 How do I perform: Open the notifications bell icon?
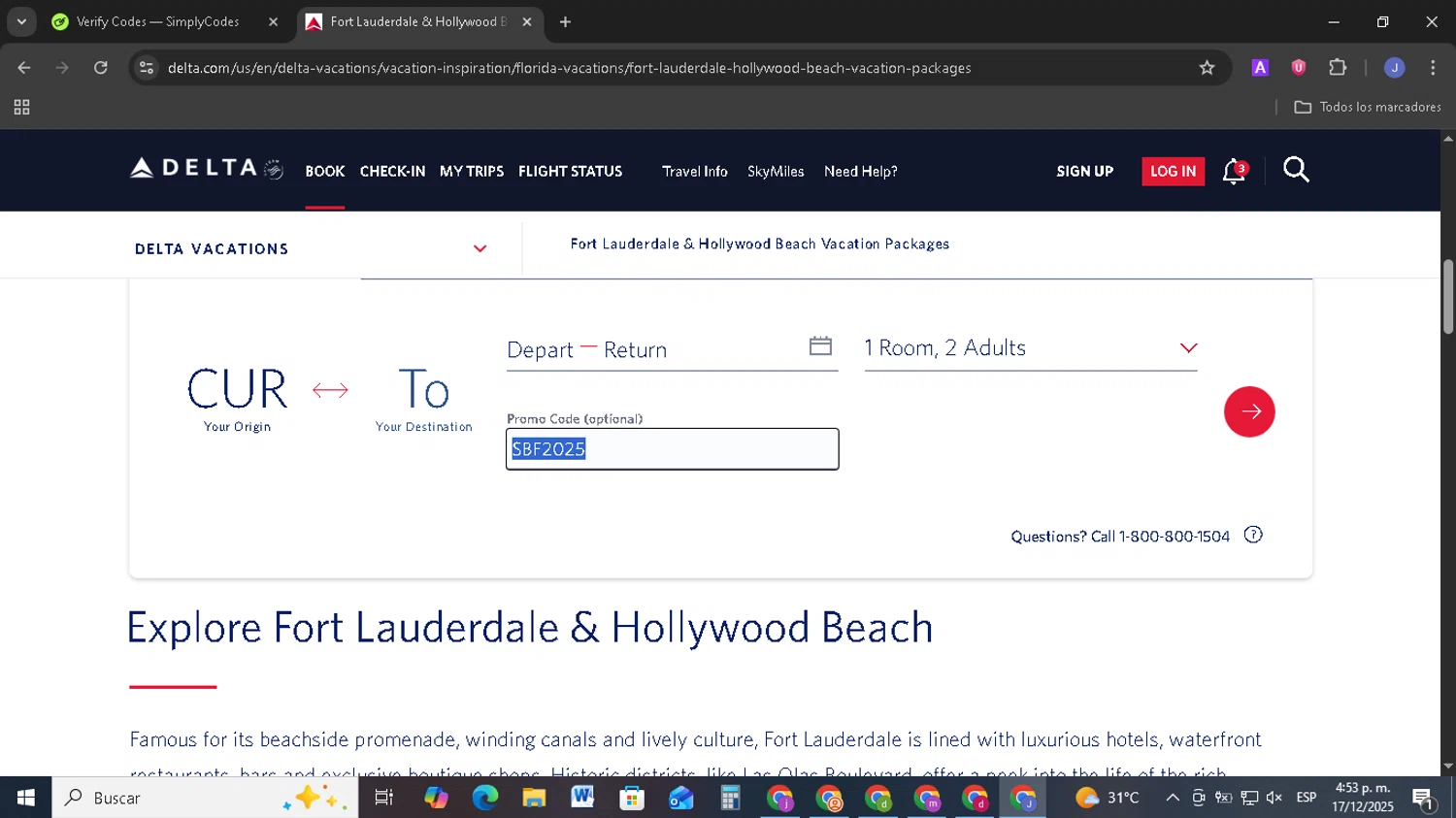click(1233, 172)
